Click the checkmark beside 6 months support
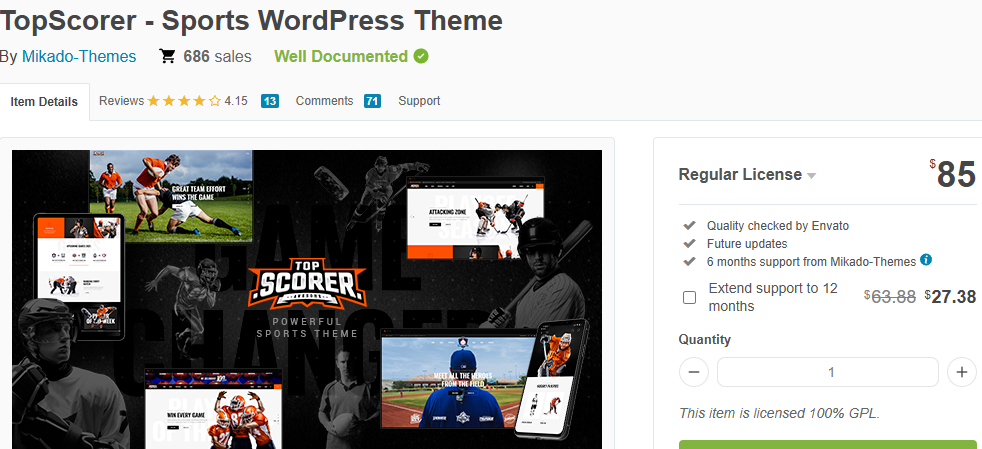 click(x=690, y=261)
